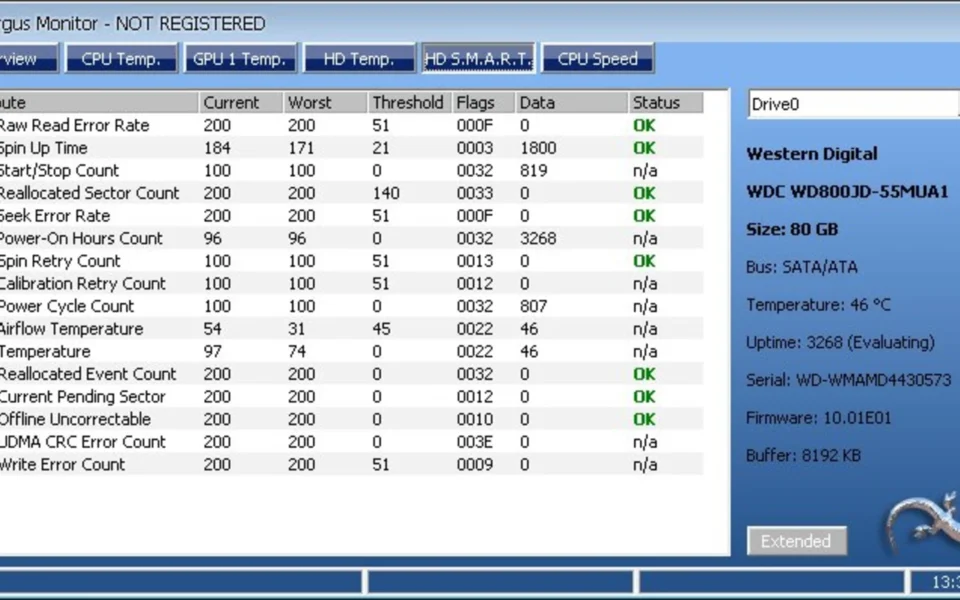Open the Drive0 drive selector dropdown
Viewport: 960px width, 600px height.
(853, 104)
